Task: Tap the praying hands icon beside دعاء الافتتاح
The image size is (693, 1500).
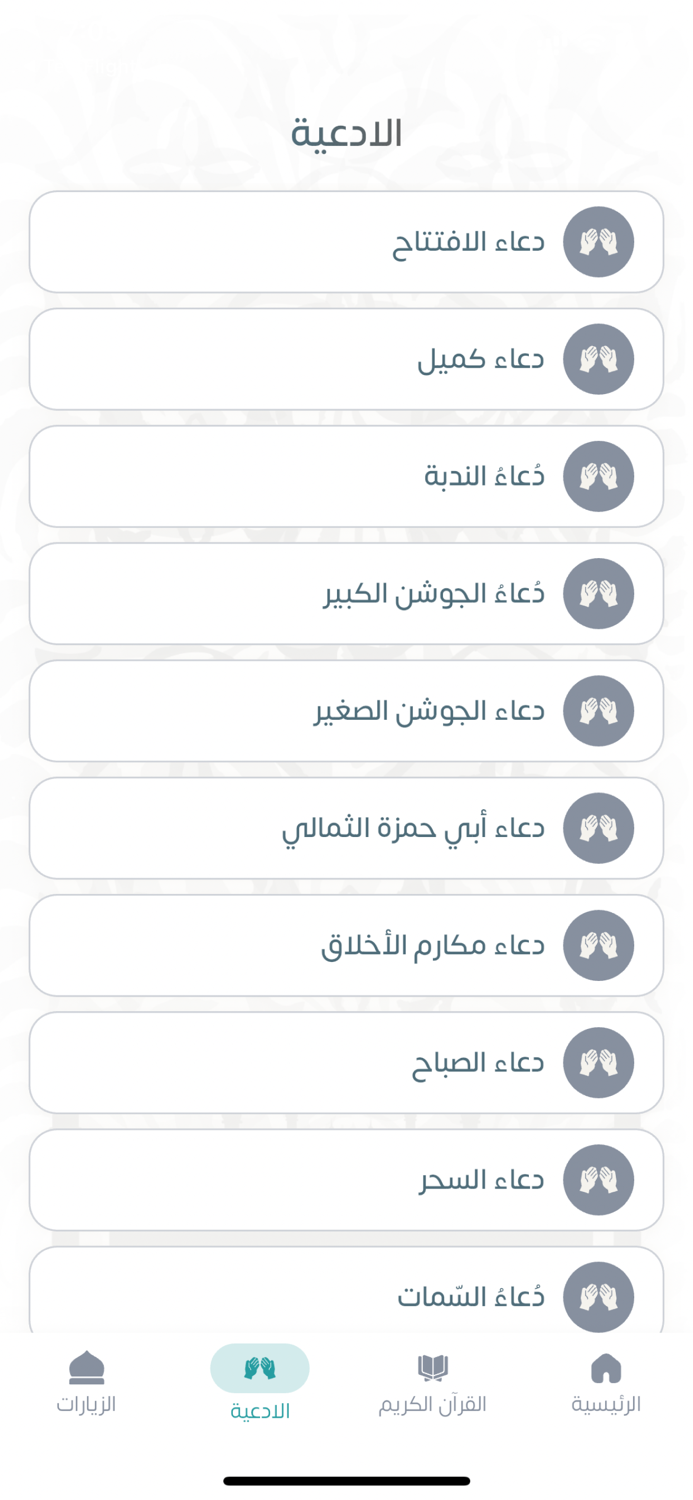Action: pos(600,241)
